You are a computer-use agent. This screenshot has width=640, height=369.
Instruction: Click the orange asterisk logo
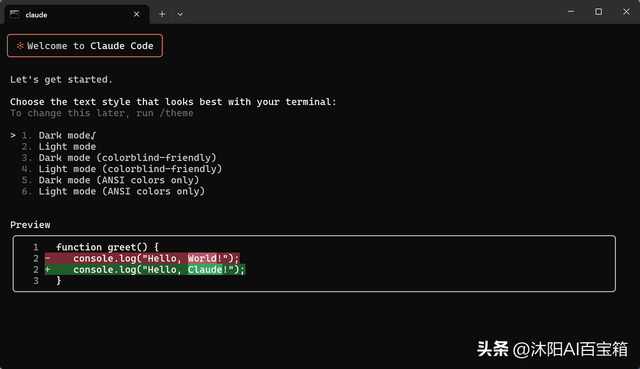(20, 46)
